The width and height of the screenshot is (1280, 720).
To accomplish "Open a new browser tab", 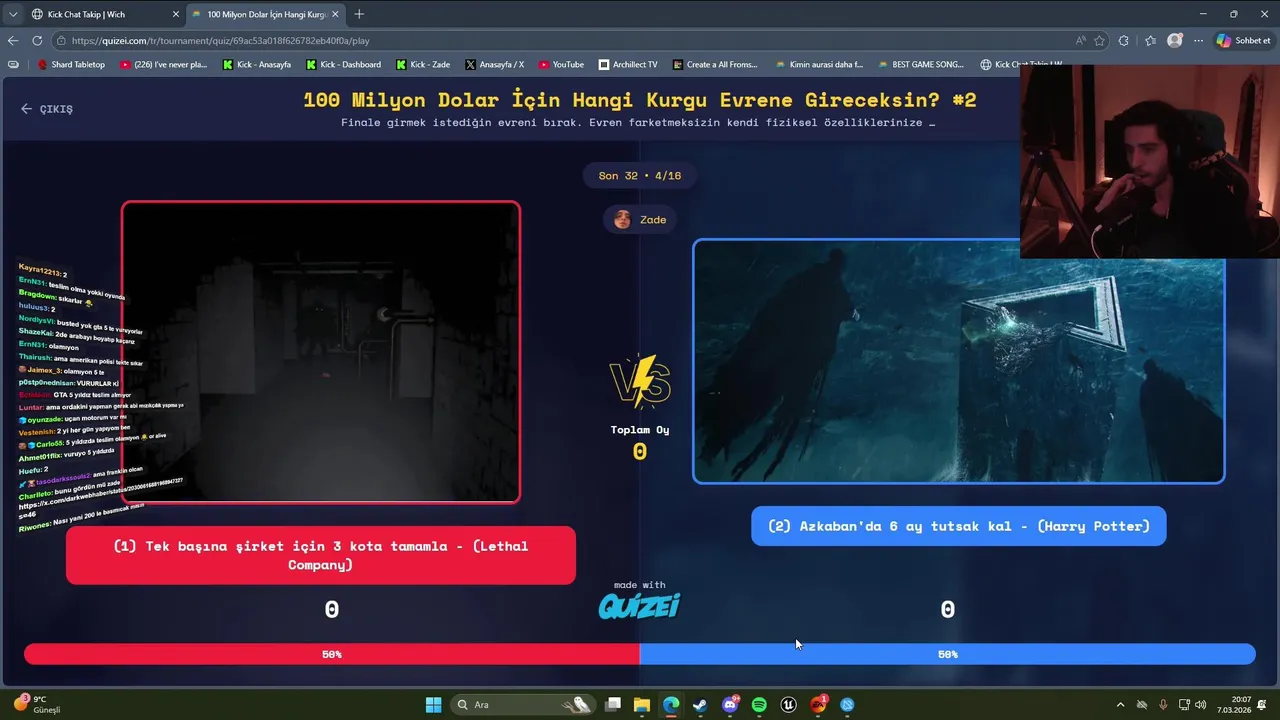I will click(359, 14).
